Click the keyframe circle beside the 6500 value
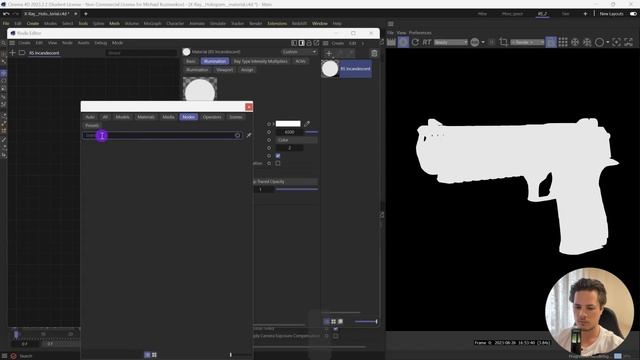Image resolution: width=640 pixels, height=360 pixels. (x=269, y=132)
